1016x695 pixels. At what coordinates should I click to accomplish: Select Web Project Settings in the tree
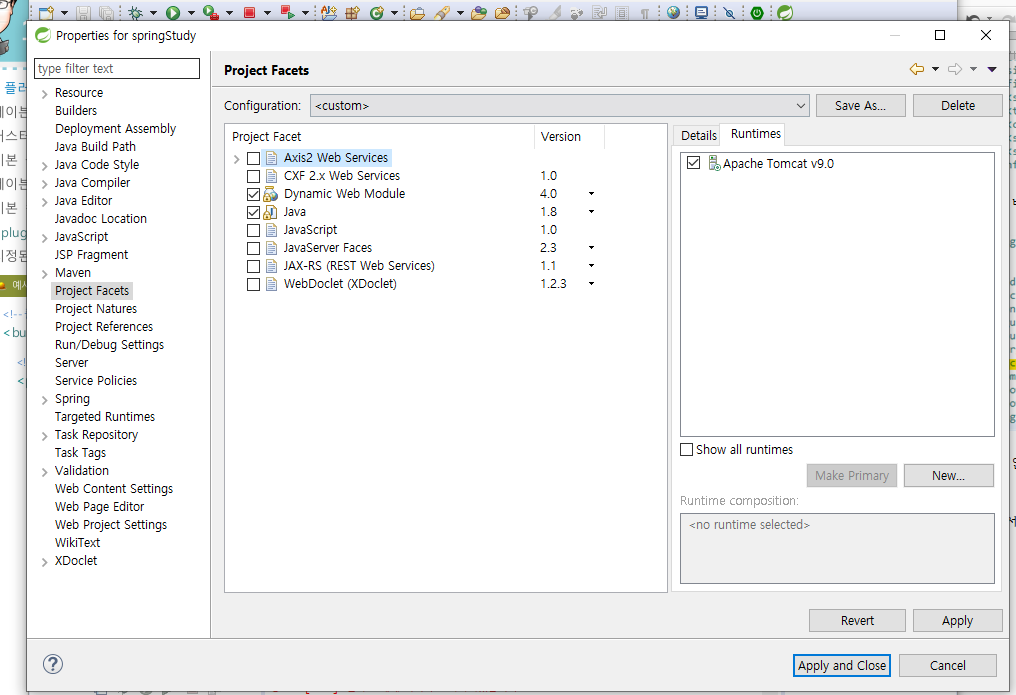pyautogui.click(x=111, y=525)
